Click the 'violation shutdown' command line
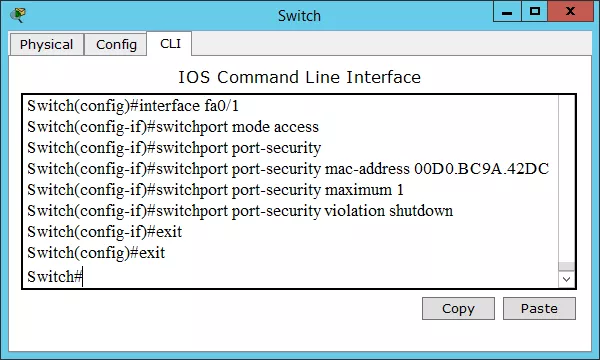Viewport: 600px width, 360px height. (x=240, y=211)
